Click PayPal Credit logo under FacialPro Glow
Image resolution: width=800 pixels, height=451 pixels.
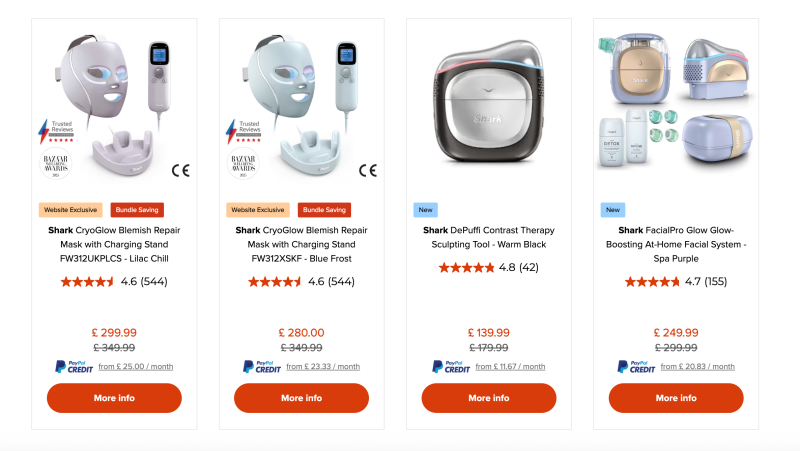coord(636,367)
